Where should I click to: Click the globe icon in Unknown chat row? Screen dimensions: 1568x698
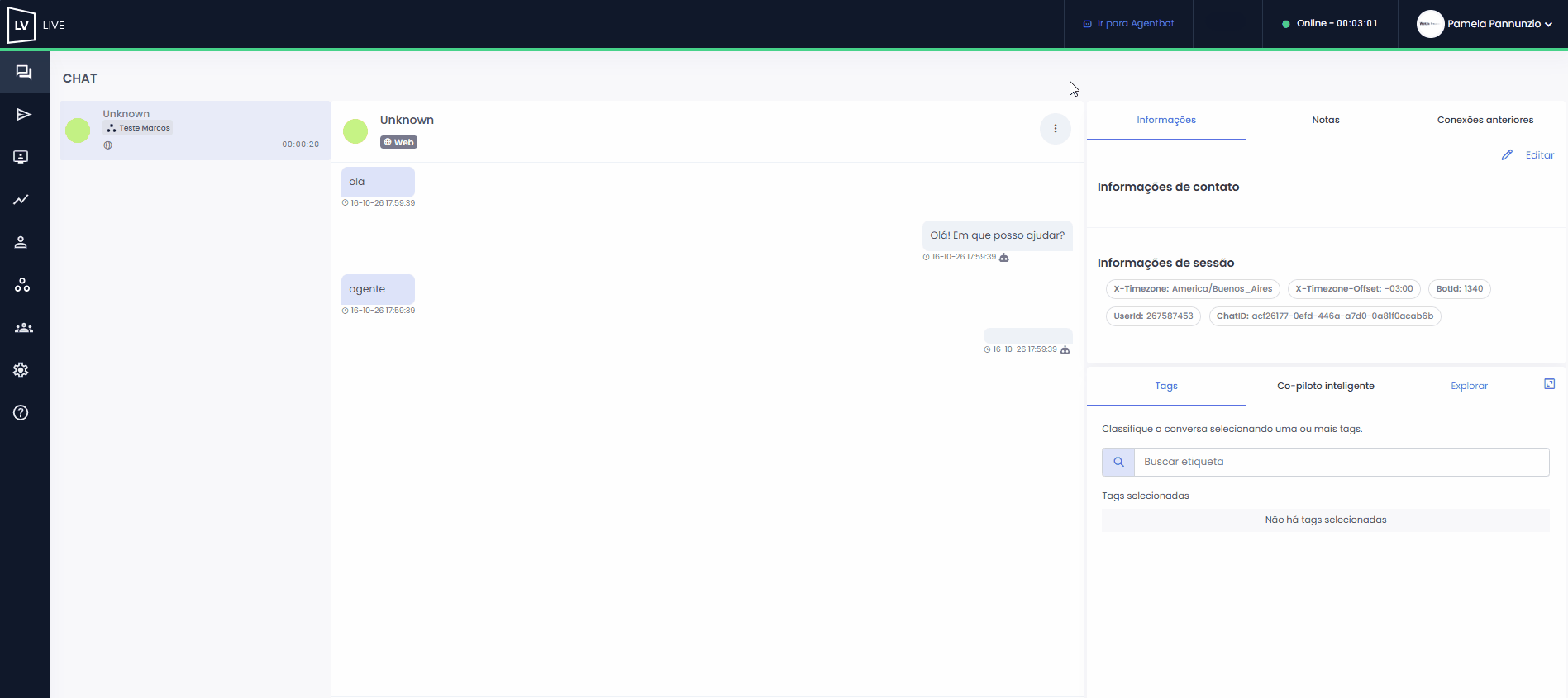tap(107, 145)
